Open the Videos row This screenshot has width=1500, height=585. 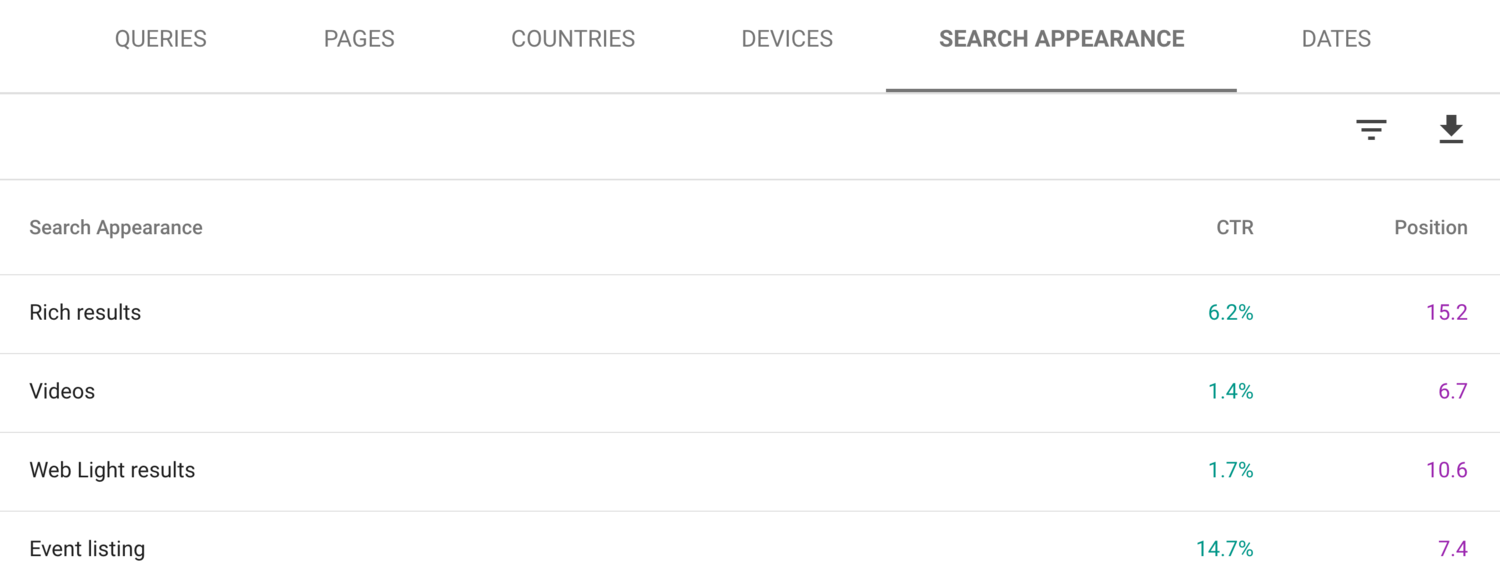tap(62, 392)
